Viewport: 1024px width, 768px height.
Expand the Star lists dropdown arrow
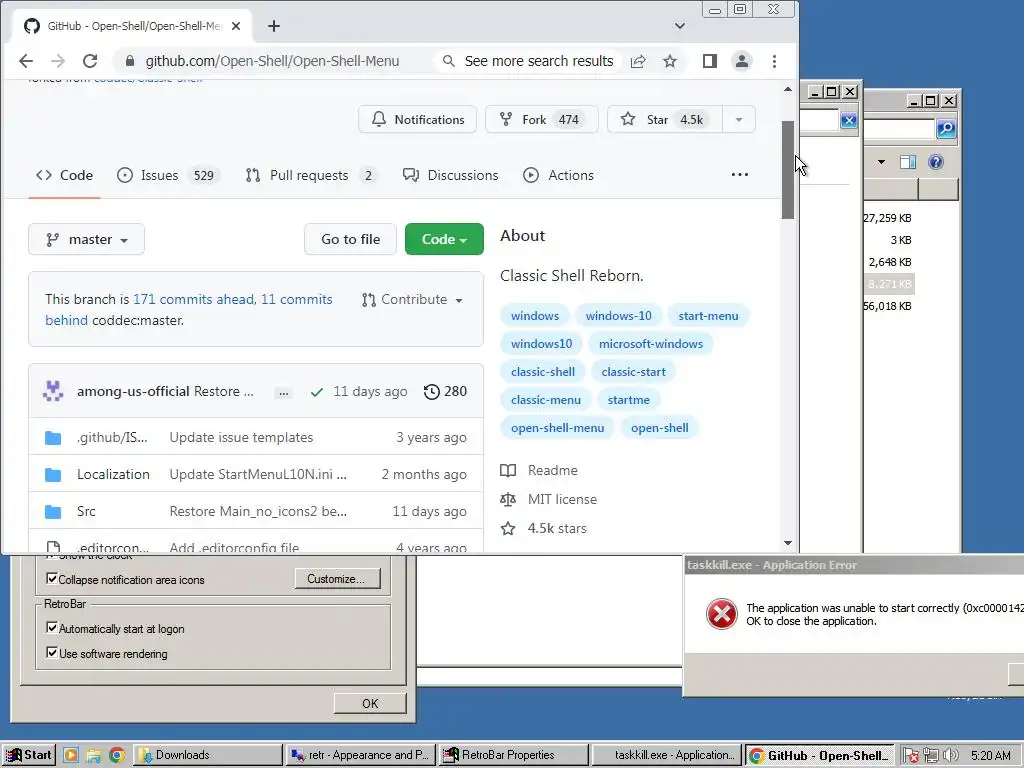pos(739,120)
